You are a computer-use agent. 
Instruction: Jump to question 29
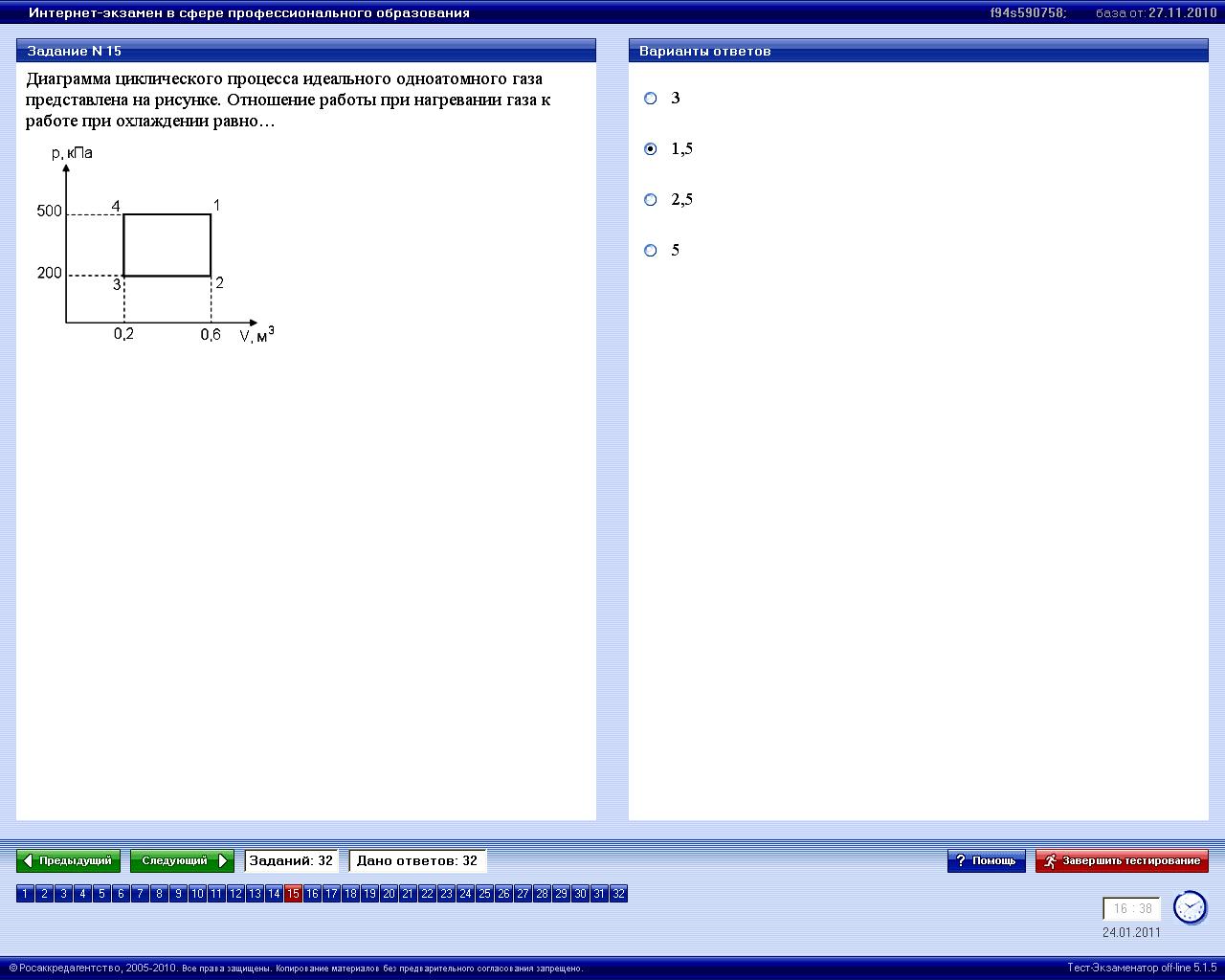click(x=561, y=894)
